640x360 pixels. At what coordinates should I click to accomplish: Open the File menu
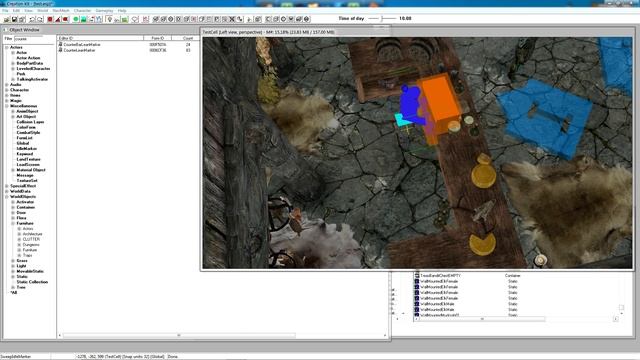click(x=5, y=11)
